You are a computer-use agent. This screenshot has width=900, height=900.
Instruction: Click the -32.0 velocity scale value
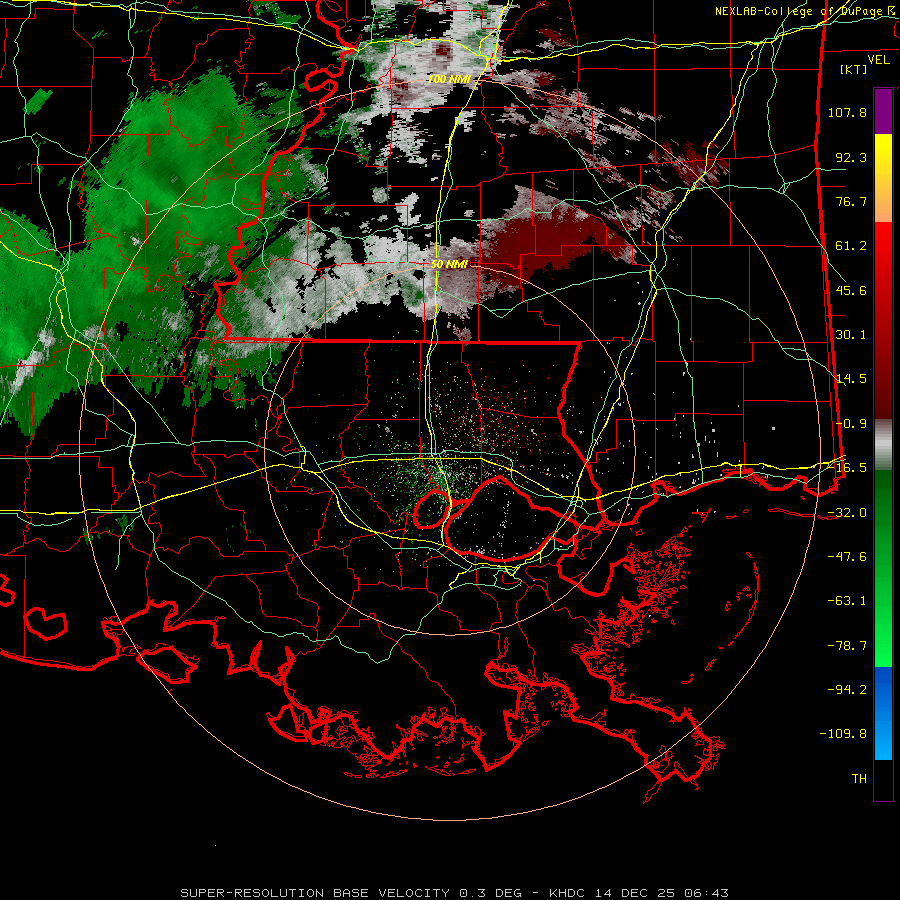click(x=847, y=513)
